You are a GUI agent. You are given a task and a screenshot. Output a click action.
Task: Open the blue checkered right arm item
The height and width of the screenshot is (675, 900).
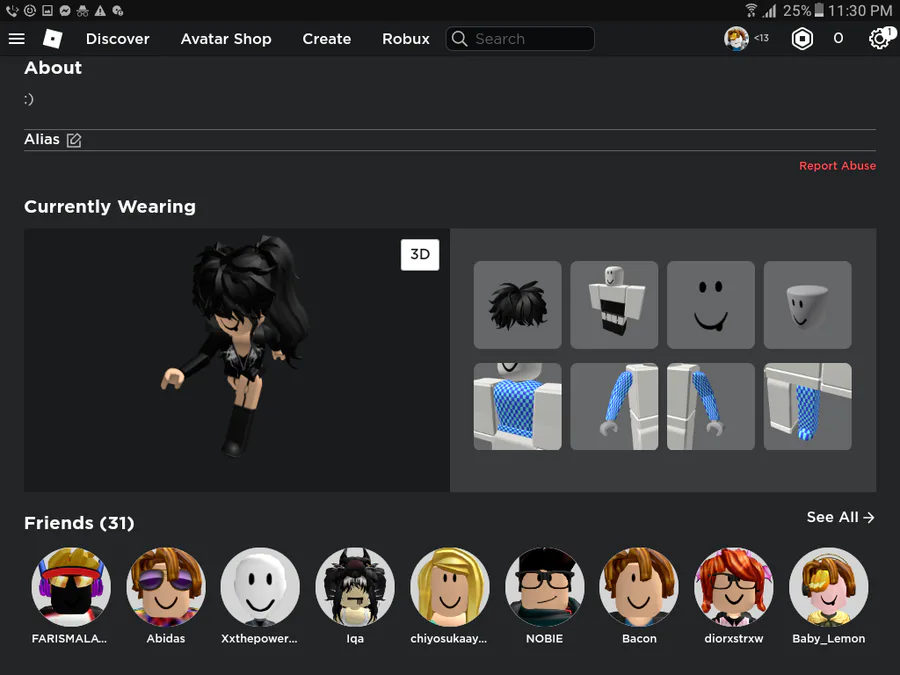[614, 406]
